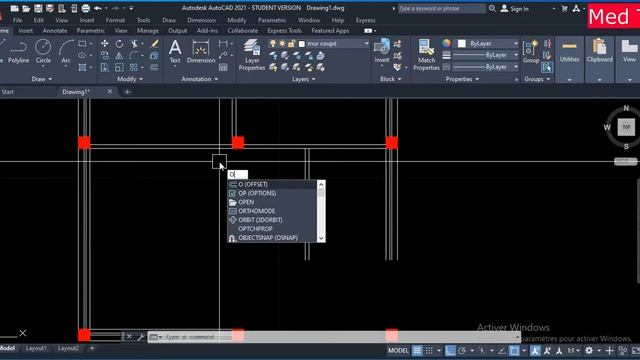Screen dimensions: 640x360
Task: Click Match Properties tool
Action: click(426, 55)
